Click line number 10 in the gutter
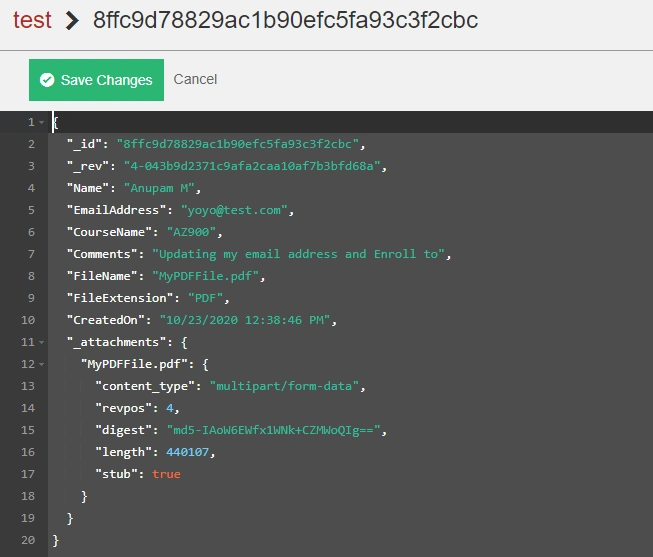Screen dimensions: 653x557 [28, 320]
